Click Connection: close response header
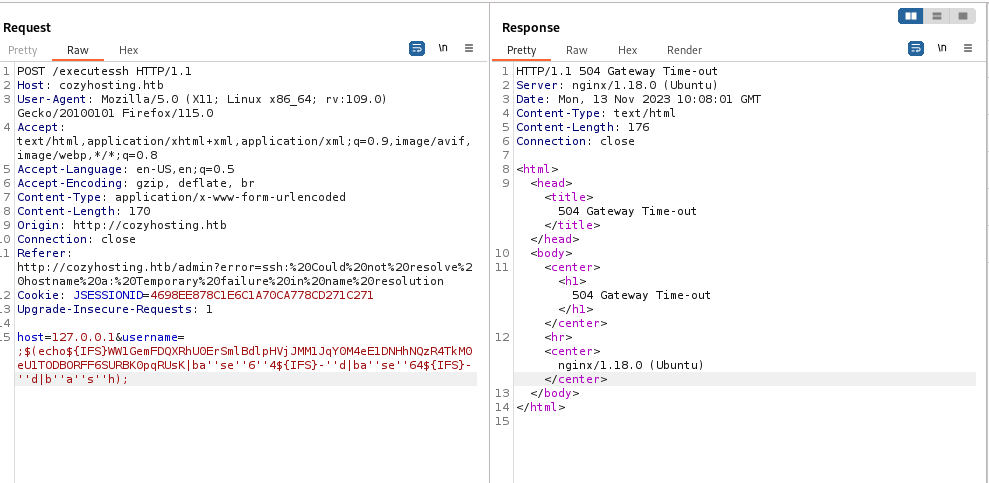The height and width of the screenshot is (483, 989). pyautogui.click(x=575, y=141)
